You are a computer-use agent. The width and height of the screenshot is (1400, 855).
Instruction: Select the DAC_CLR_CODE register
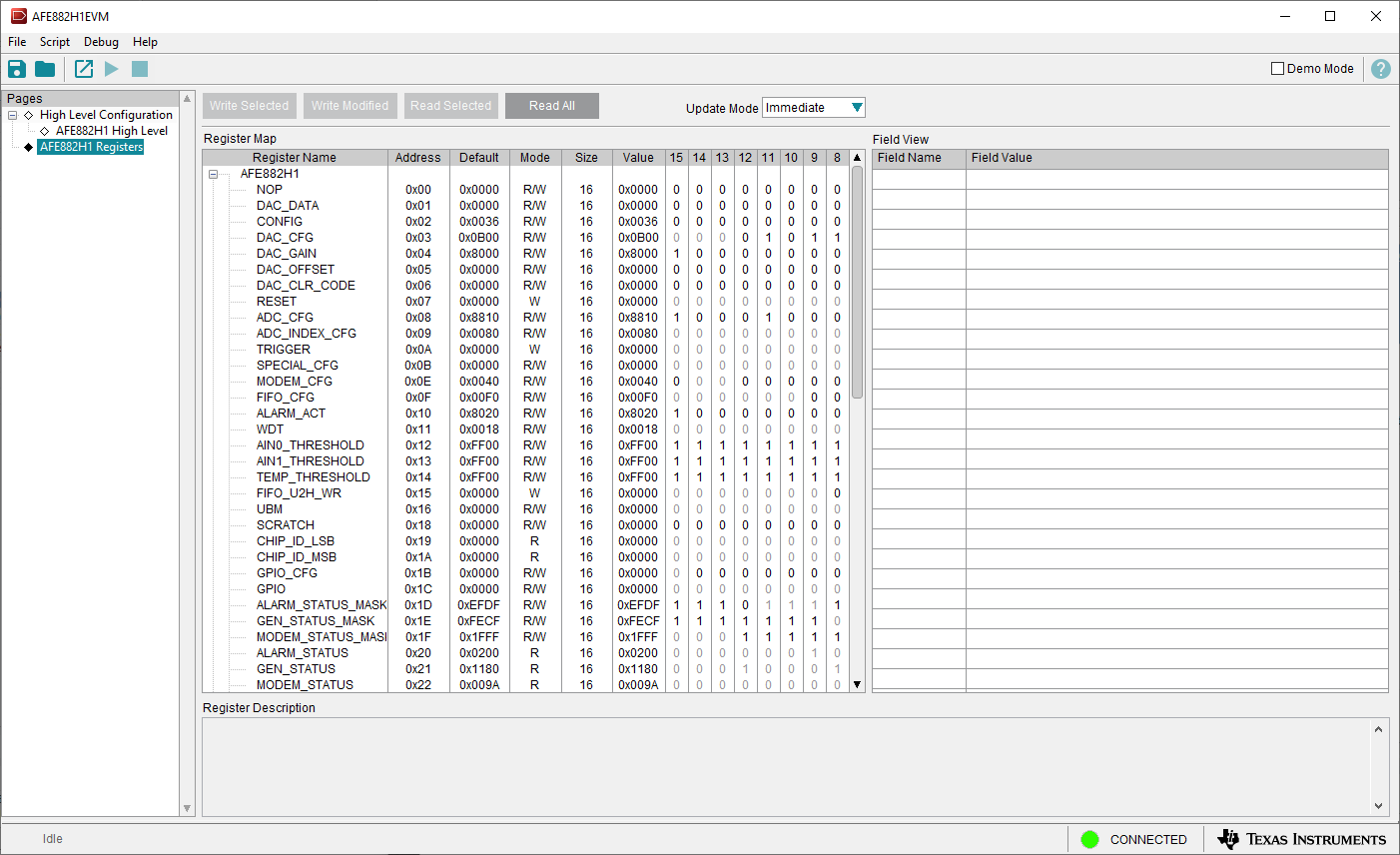[306, 286]
